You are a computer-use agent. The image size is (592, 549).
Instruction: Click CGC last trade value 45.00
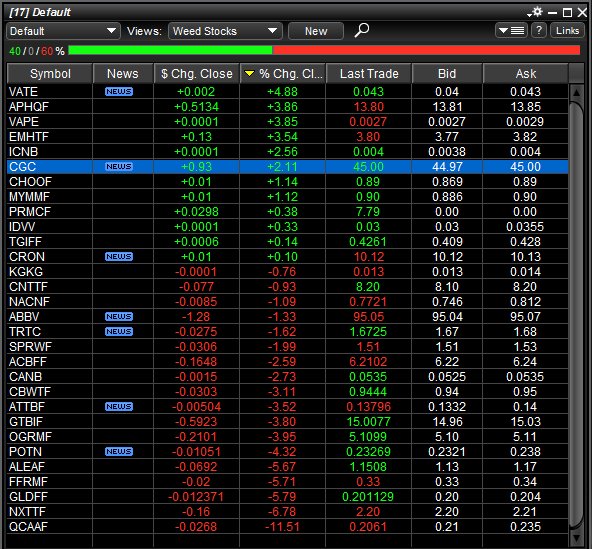368,167
